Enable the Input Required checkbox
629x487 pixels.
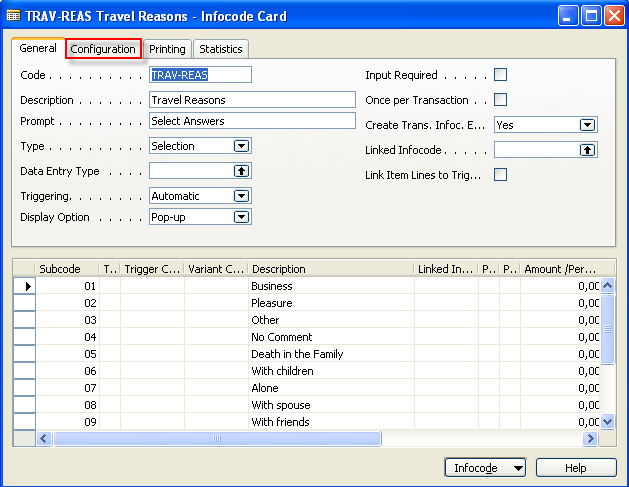click(501, 75)
